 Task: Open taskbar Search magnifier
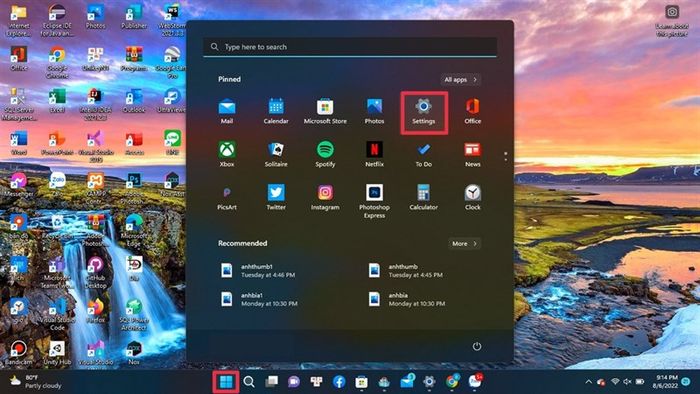click(x=249, y=382)
